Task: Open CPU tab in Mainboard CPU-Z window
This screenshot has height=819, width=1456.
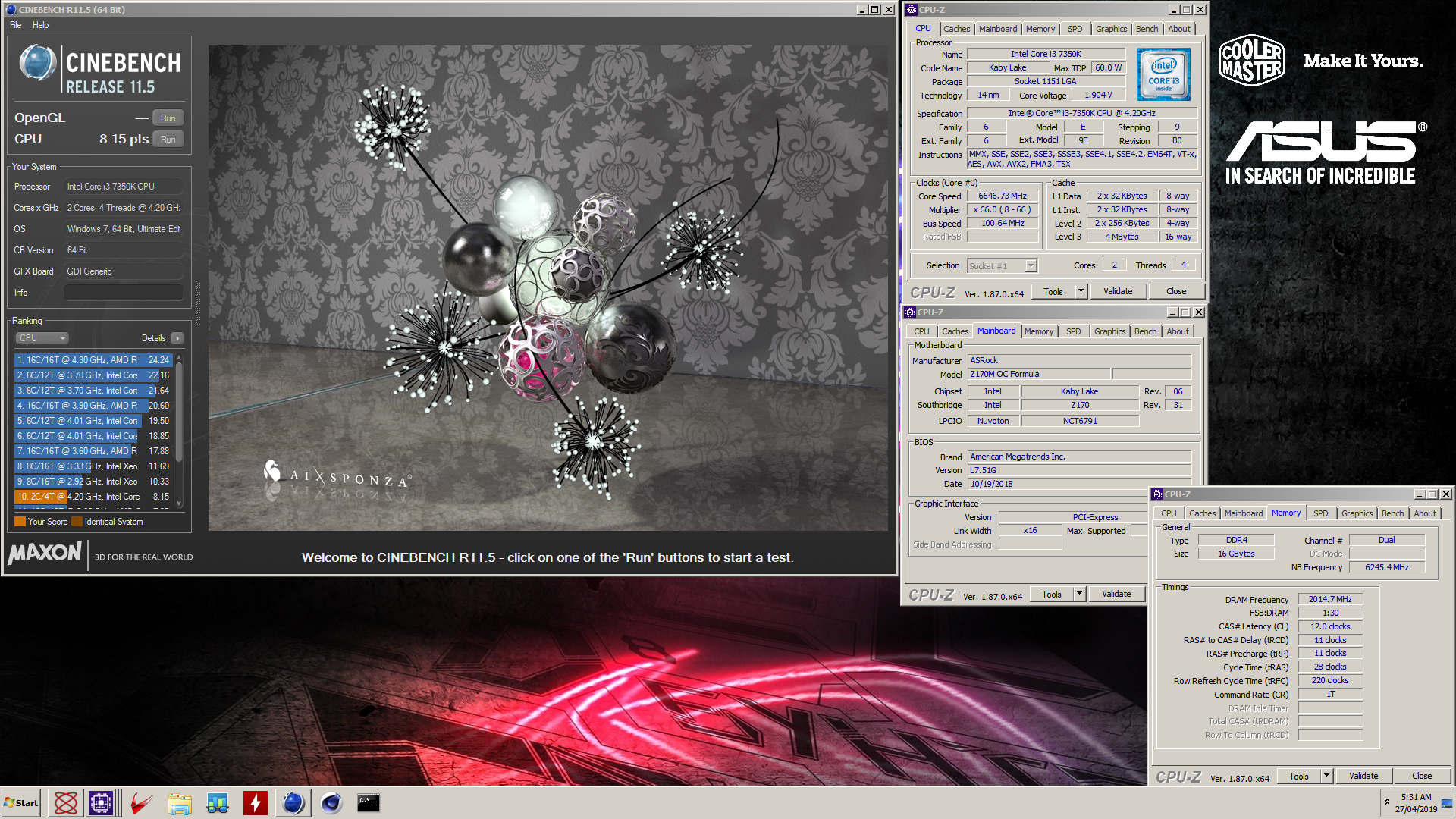Action: [x=921, y=331]
